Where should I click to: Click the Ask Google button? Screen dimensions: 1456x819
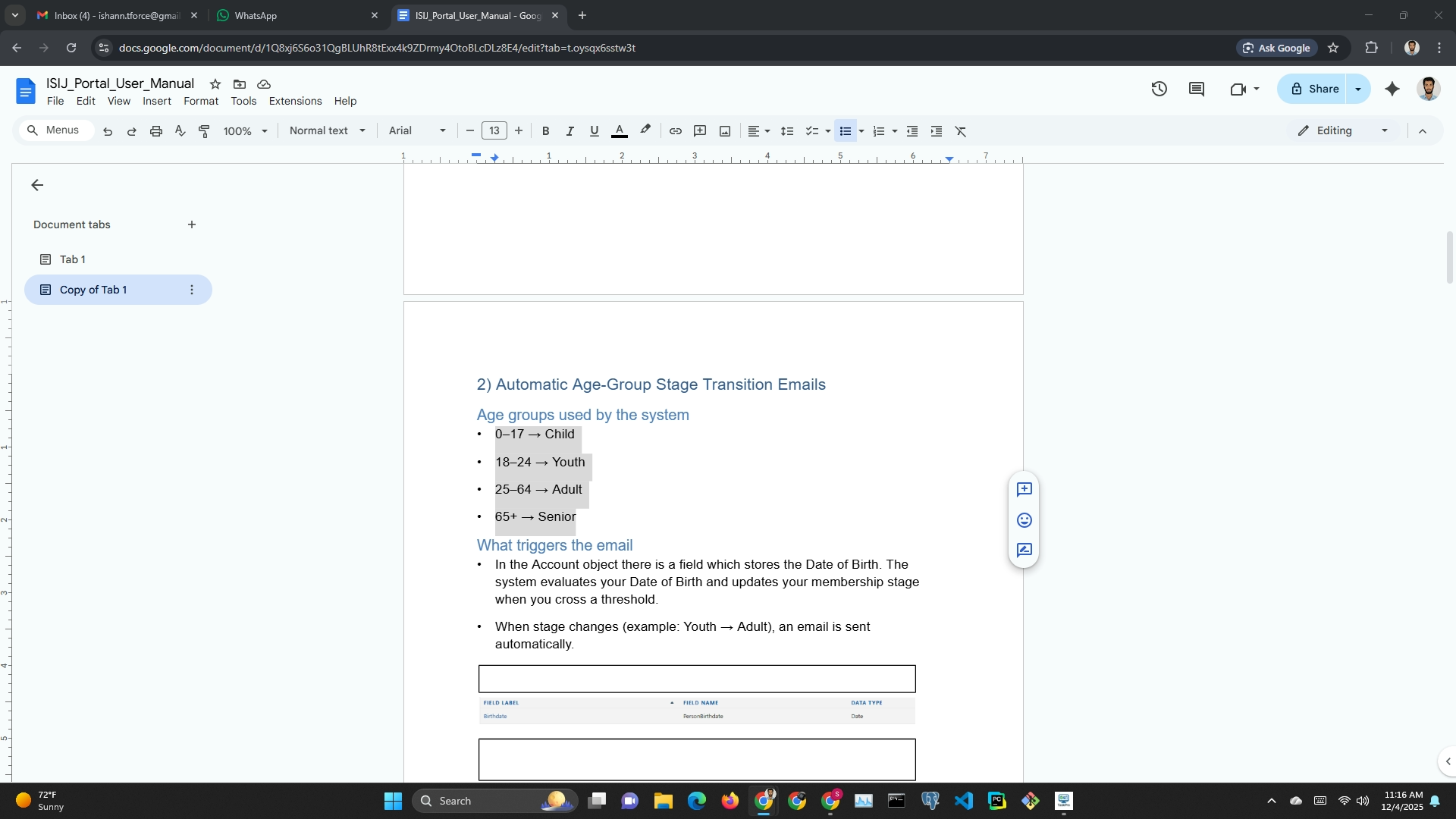coord(1277,48)
